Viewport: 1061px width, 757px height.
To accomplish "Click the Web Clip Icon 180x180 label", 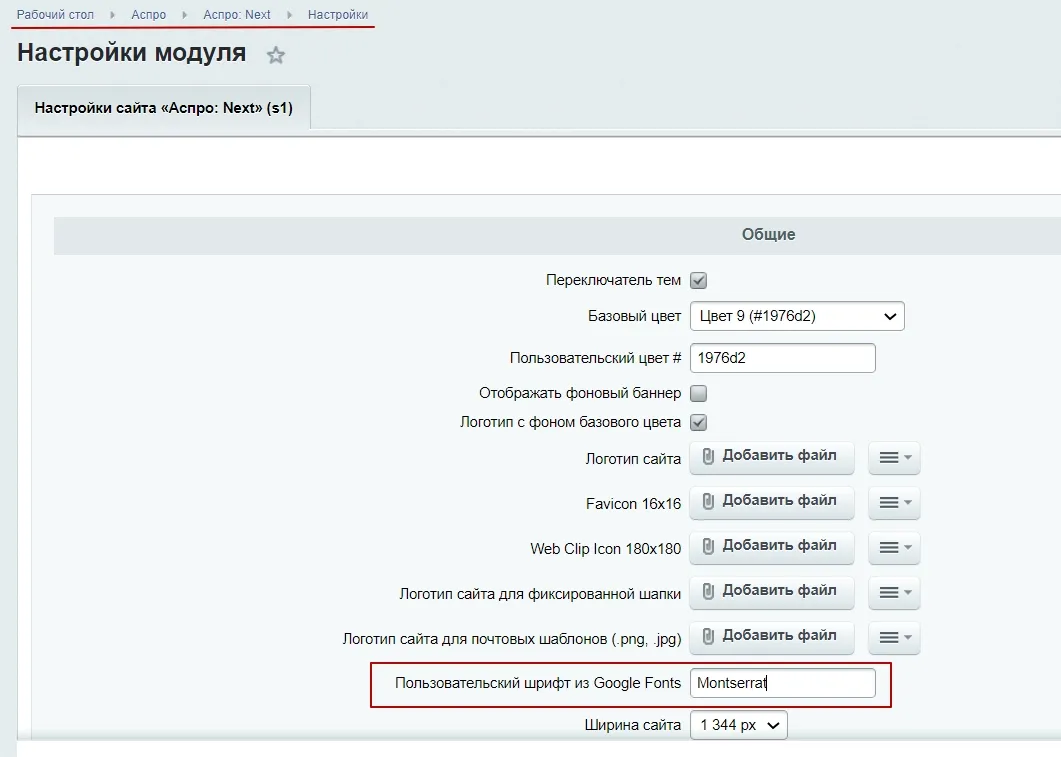I will pos(606,549).
